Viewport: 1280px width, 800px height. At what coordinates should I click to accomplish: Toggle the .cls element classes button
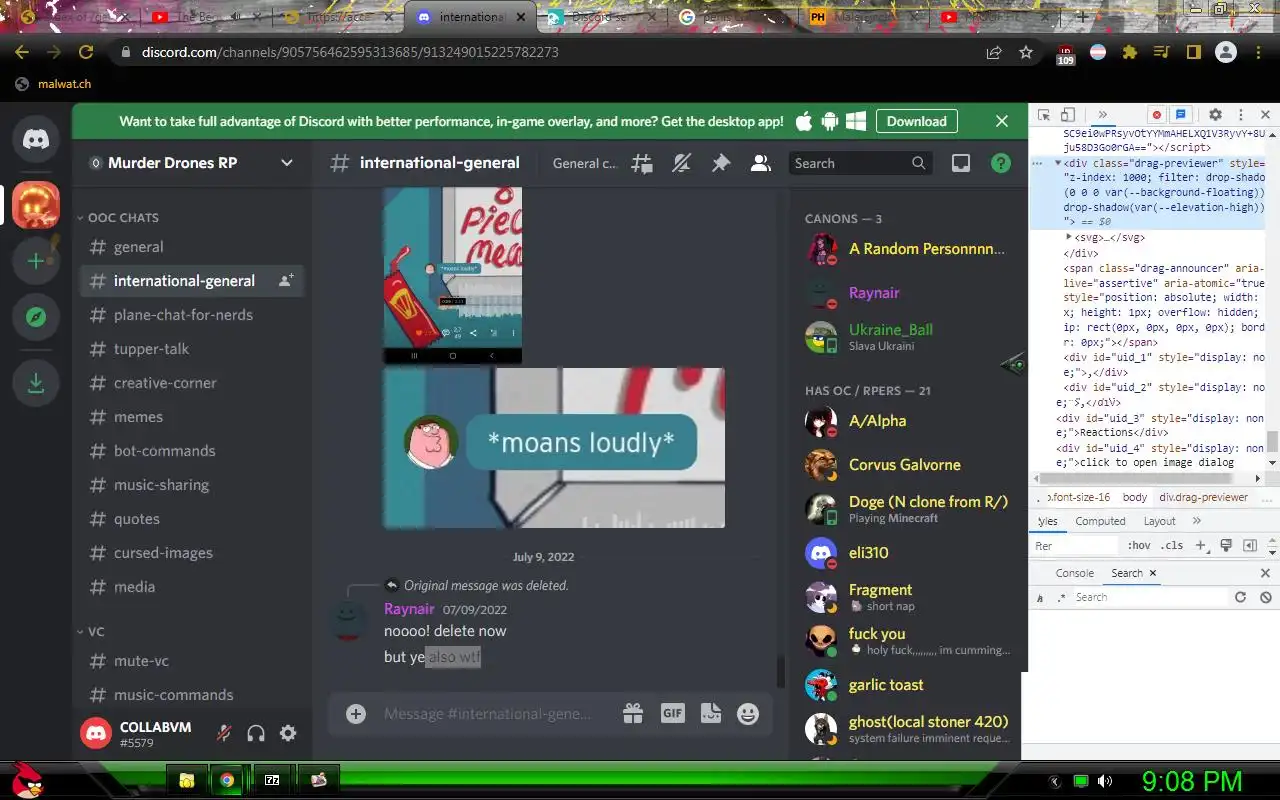(1173, 546)
